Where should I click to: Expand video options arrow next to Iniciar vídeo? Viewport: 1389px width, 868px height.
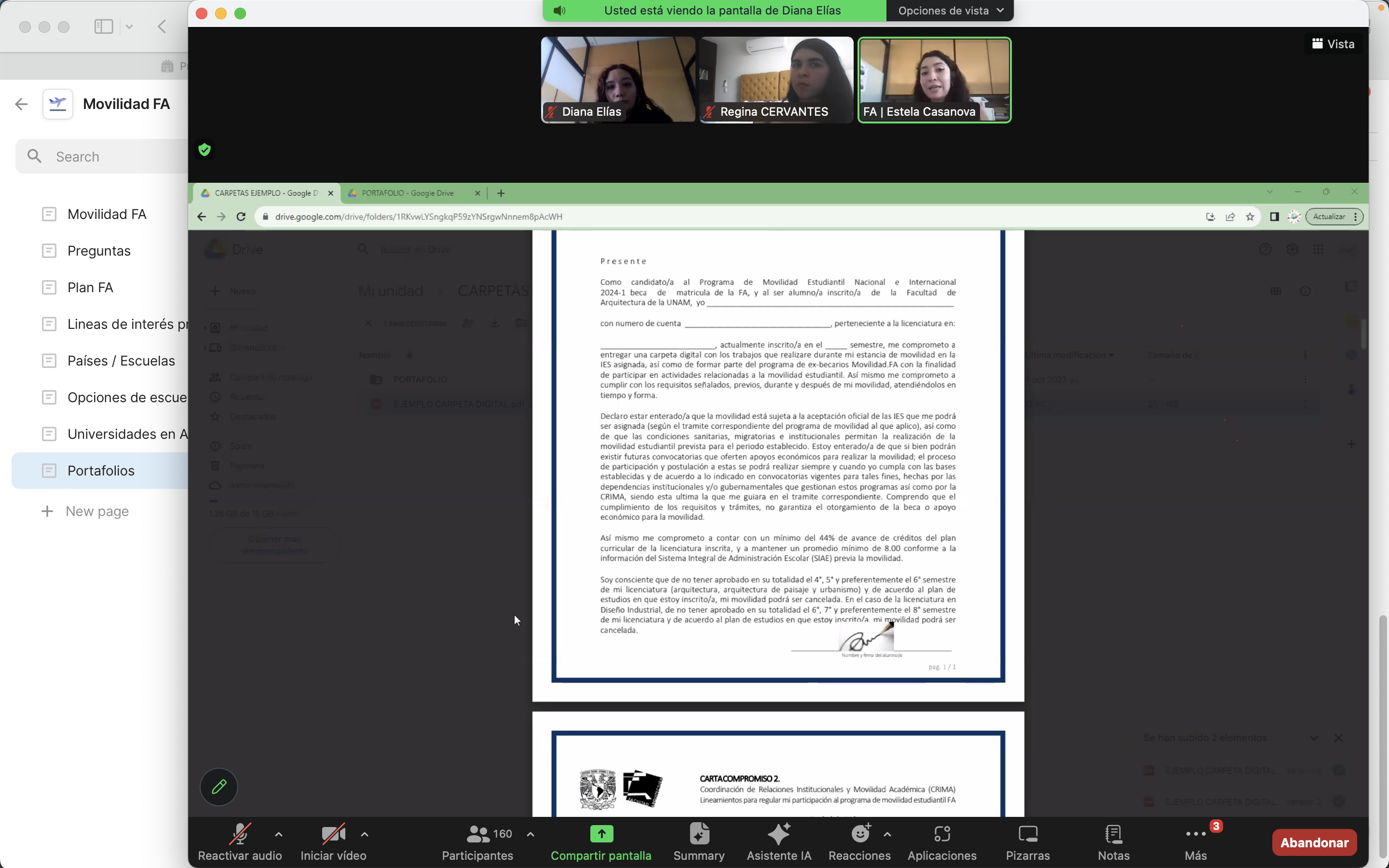click(365, 834)
